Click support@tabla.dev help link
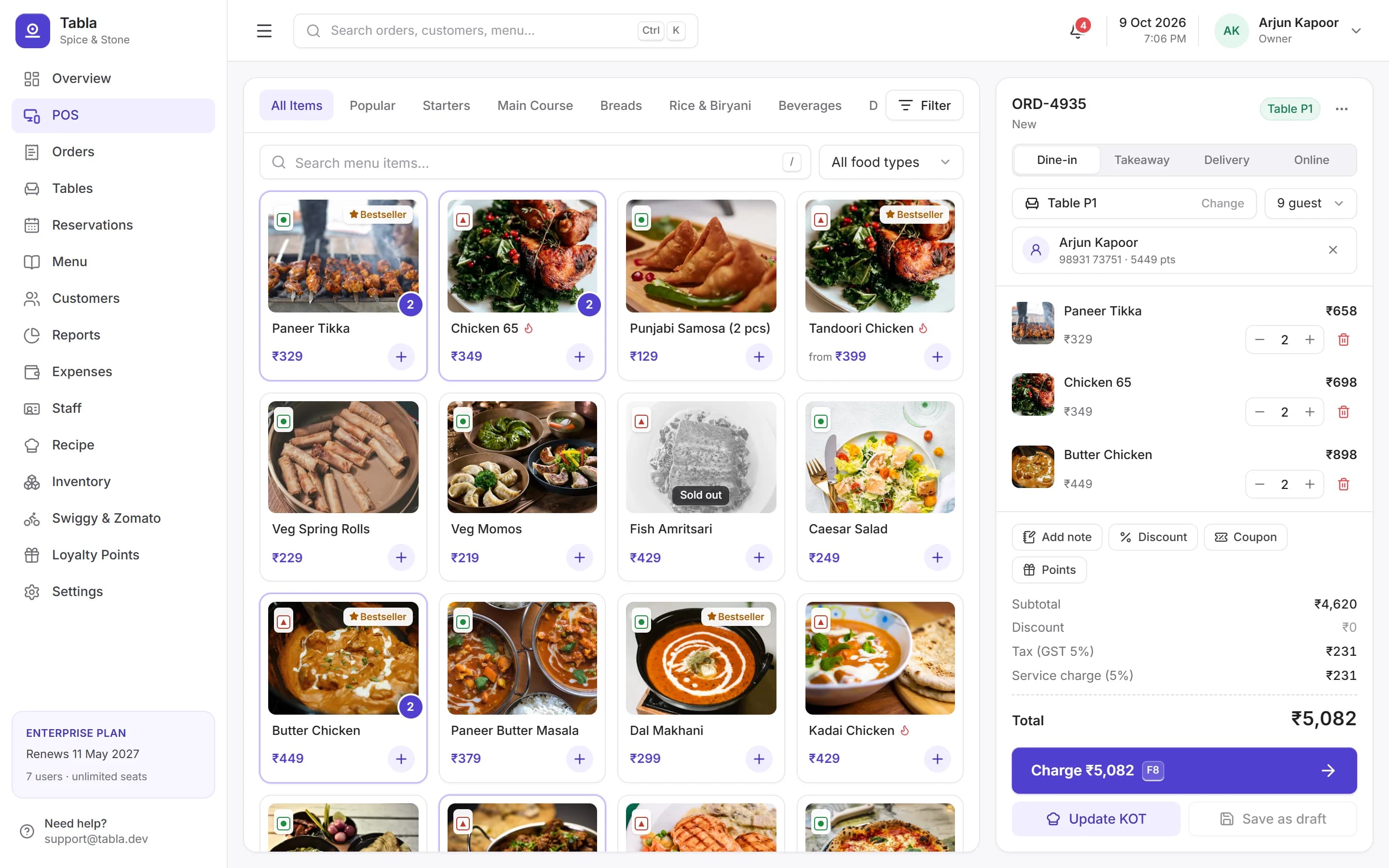This screenshot has width=1389, height=868. click(96, 839)
